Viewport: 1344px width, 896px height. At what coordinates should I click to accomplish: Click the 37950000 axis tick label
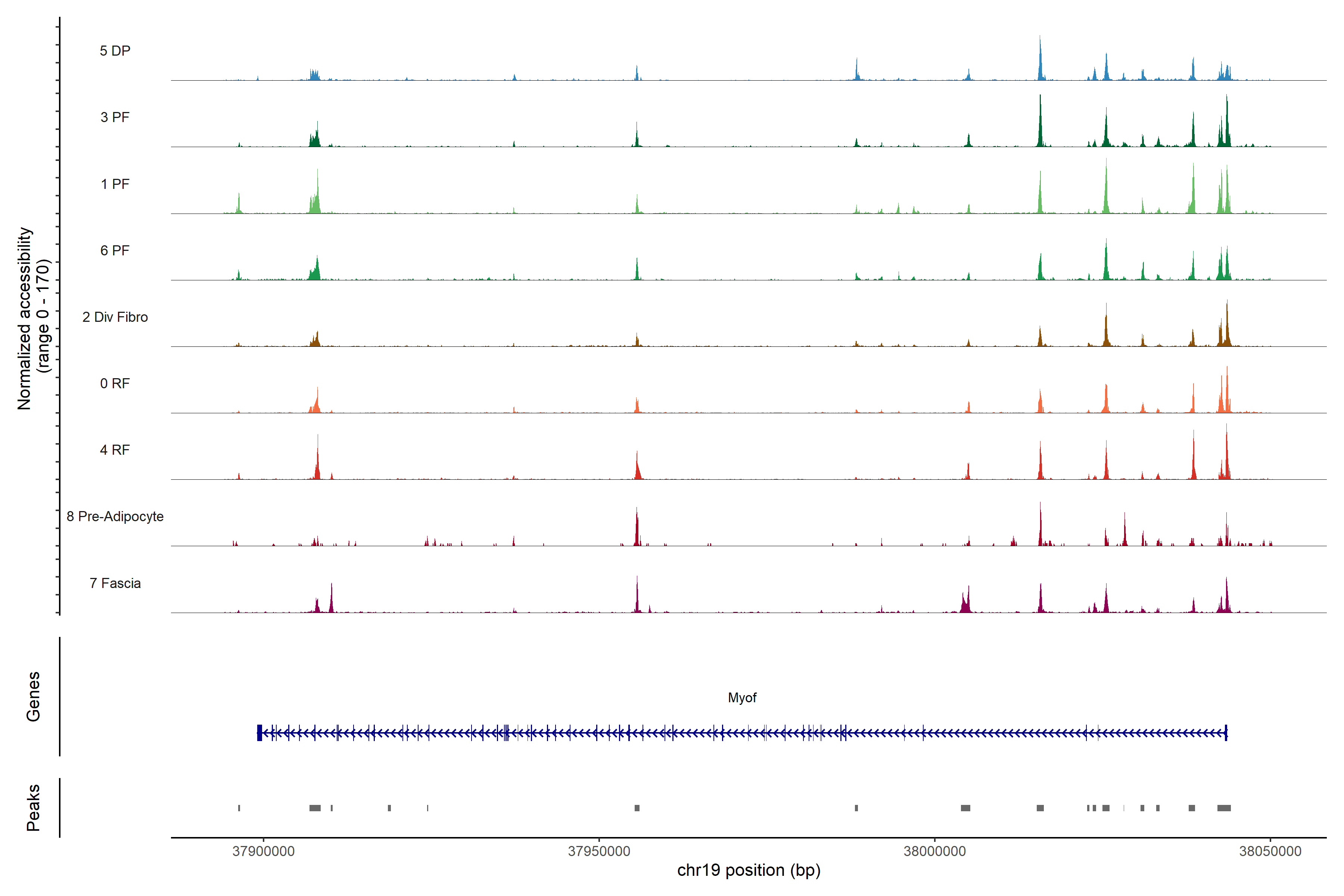pyautogui.click(x=599, y=851)
